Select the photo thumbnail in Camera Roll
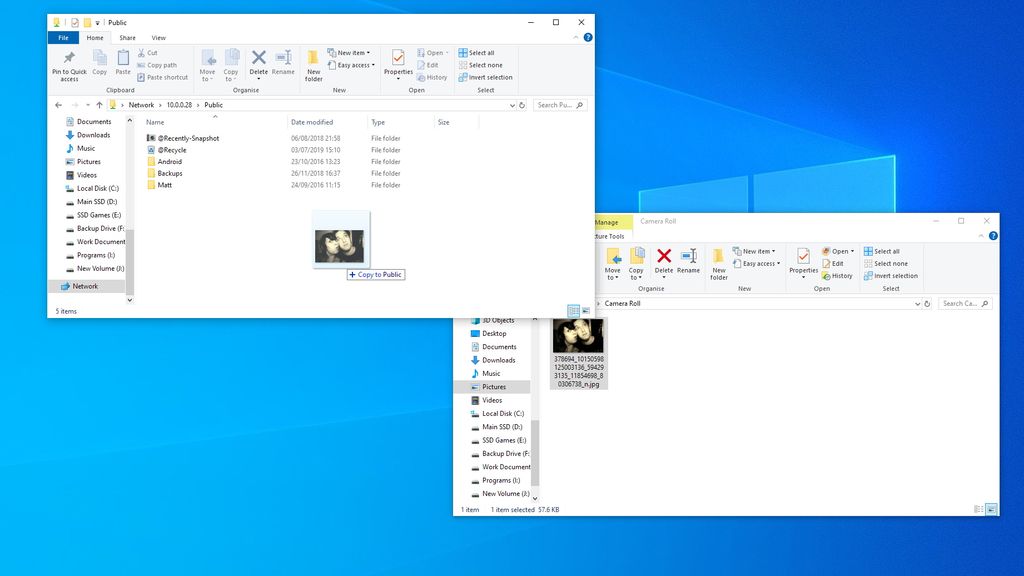 point(578,334)
